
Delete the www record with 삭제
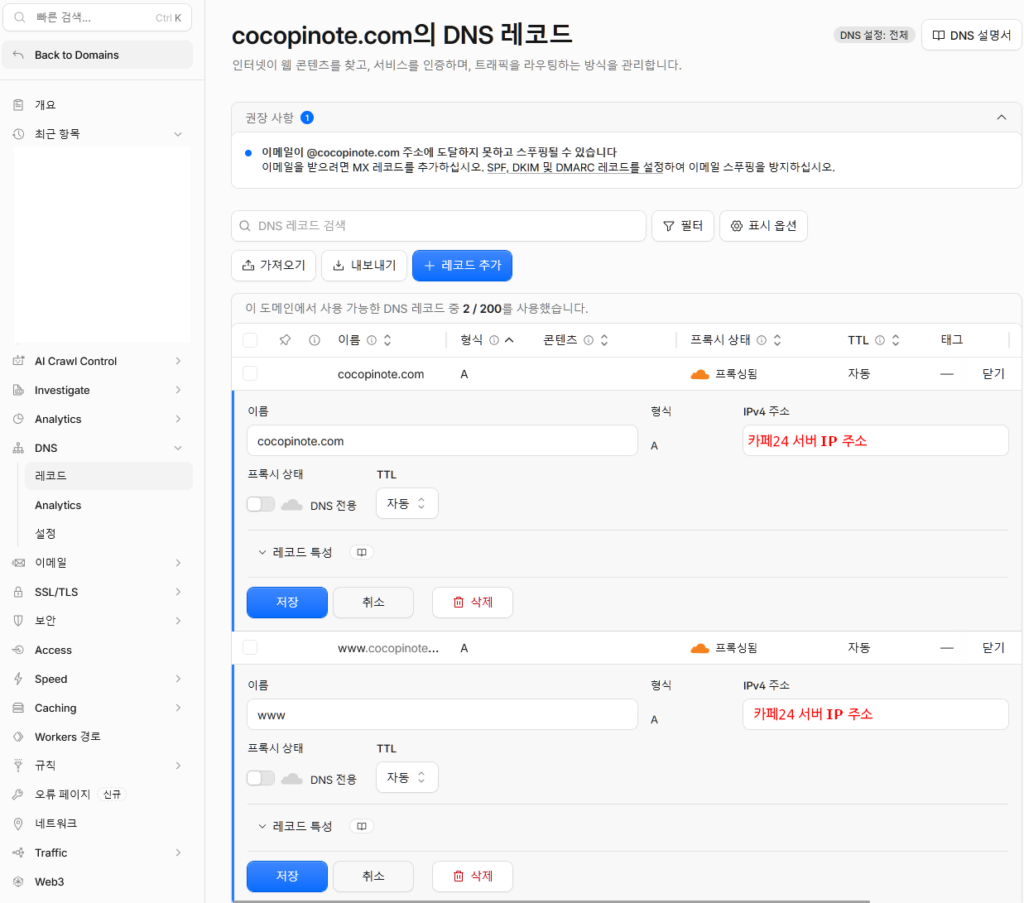pyautogui.click(x=472, y=876)
